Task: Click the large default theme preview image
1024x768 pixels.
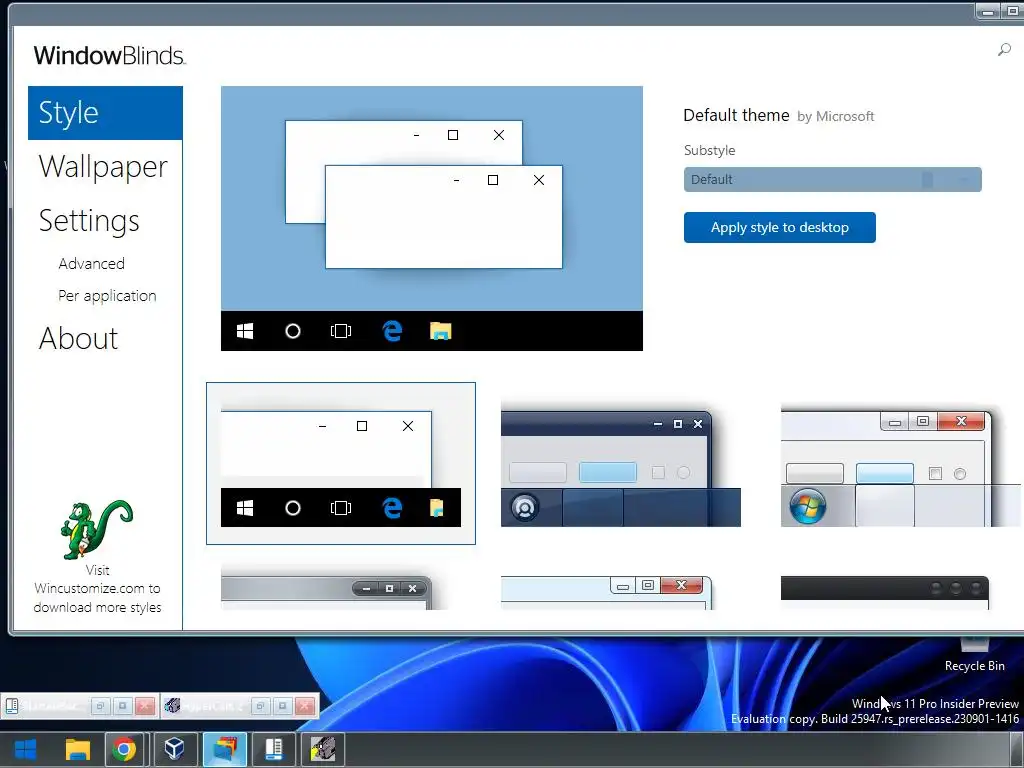Action: pos(432,218)
